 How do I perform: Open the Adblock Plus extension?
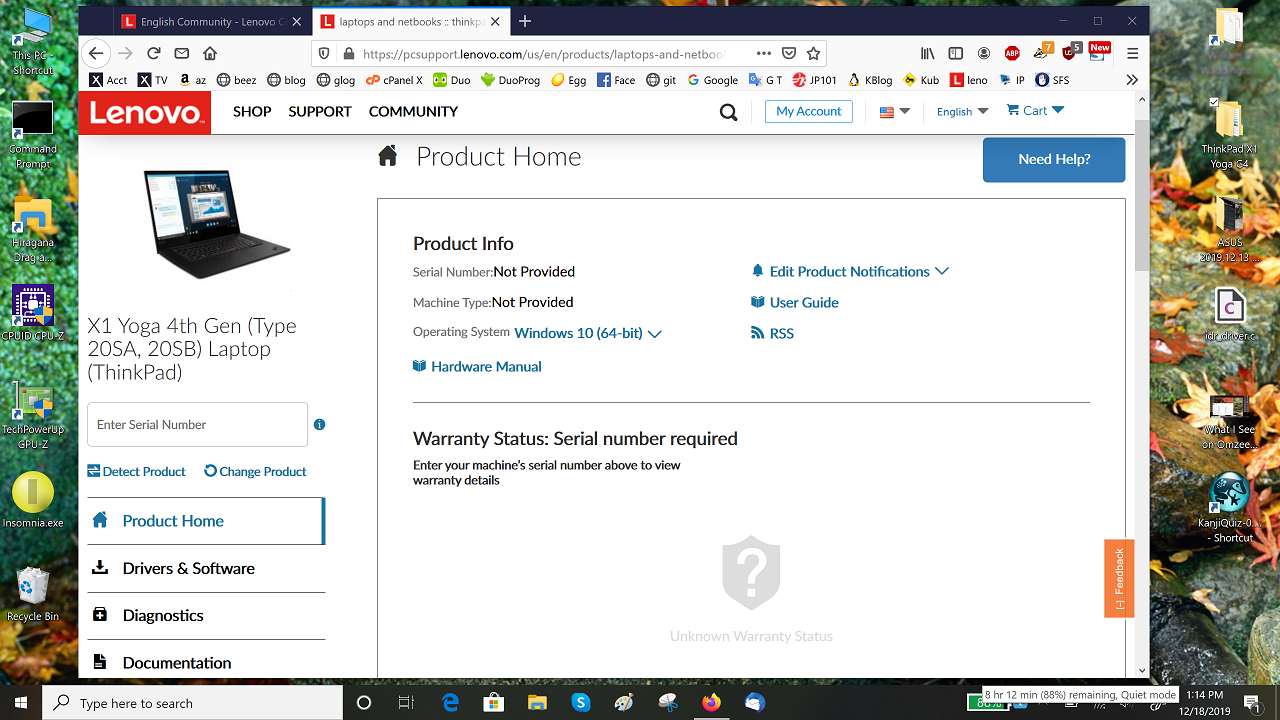click(x=1012, y=54)
